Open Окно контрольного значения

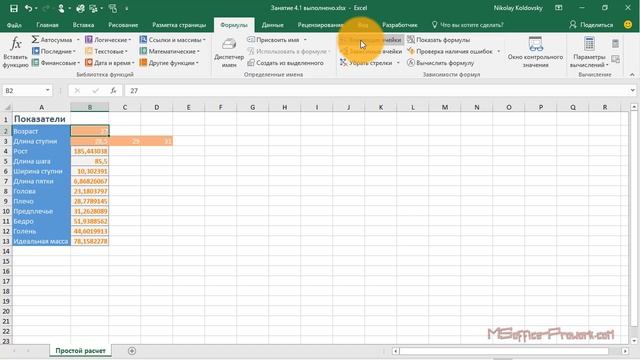[535, 52]
